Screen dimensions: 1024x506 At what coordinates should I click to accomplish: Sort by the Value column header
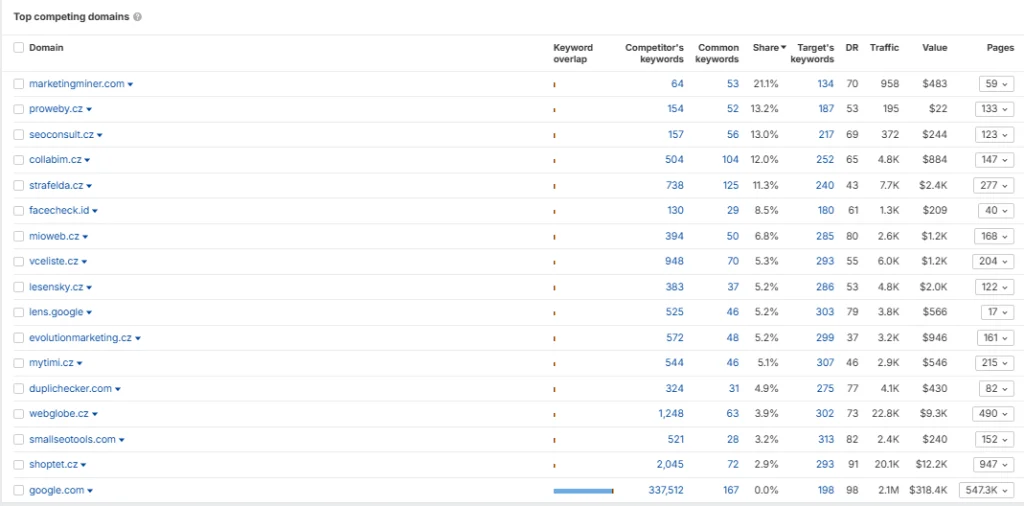[x=935, y=48]
